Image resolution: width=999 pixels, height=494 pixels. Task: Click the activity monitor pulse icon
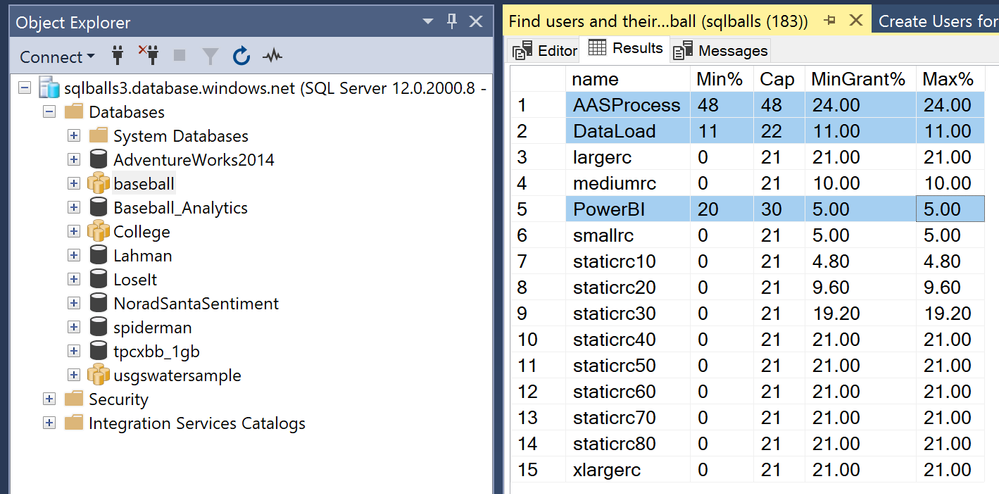(x=273, y=56)
